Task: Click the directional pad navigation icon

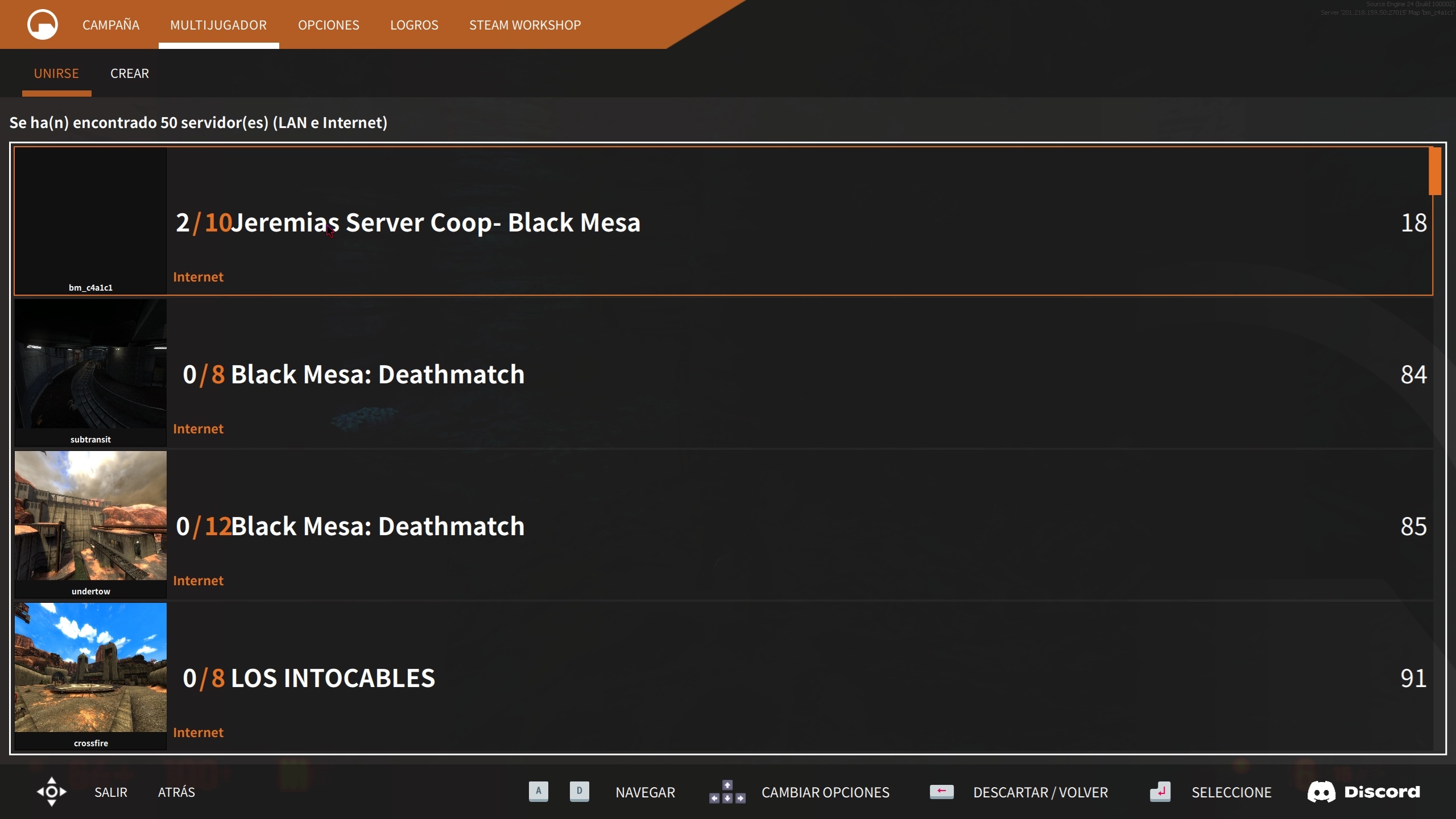Action: [52, 792]
